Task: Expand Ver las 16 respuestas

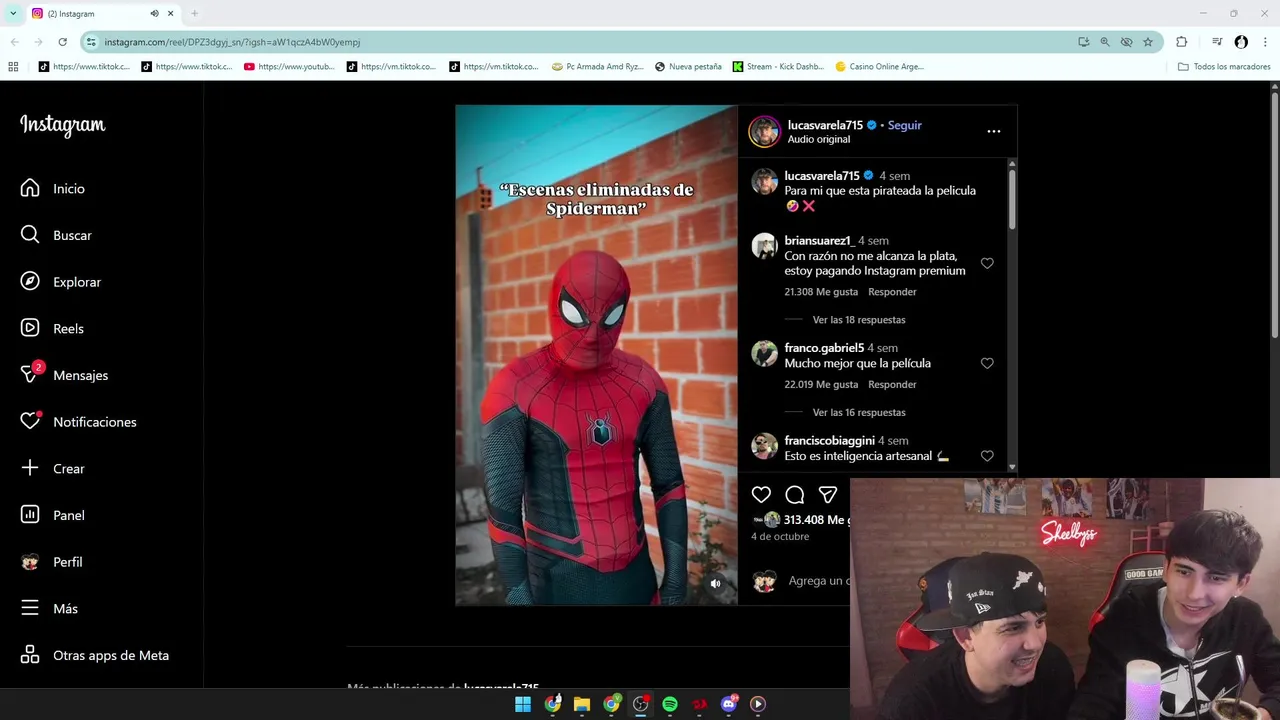Action: pyautogui.click(x=859, y=412)
